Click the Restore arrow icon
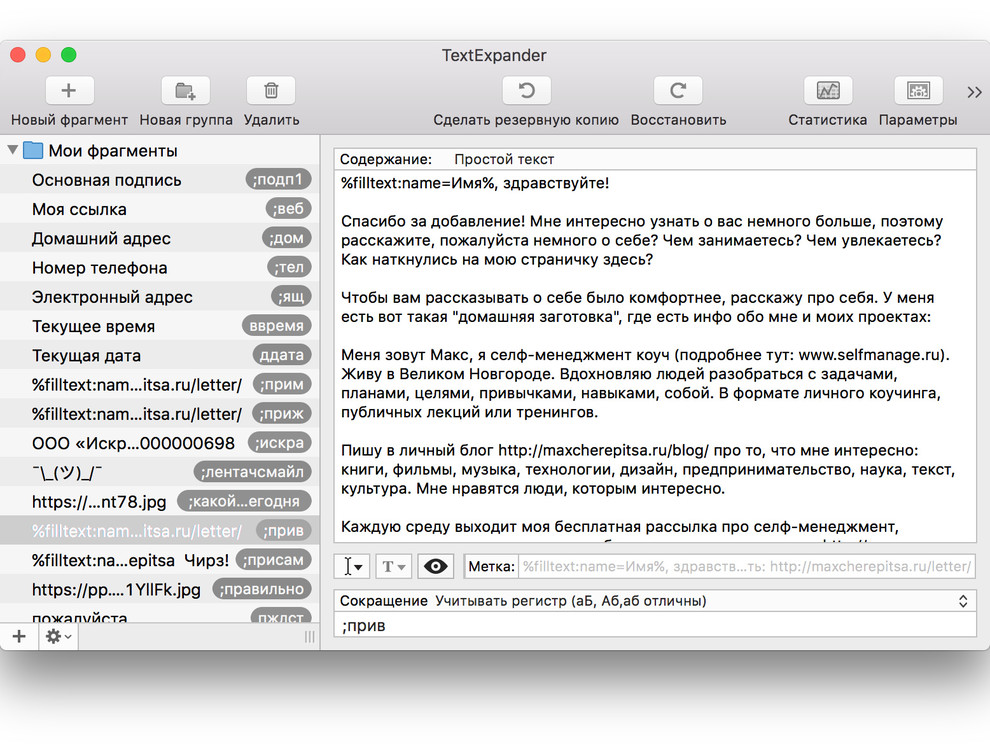This screenshot has width=990, height=752. click(678, 91)
